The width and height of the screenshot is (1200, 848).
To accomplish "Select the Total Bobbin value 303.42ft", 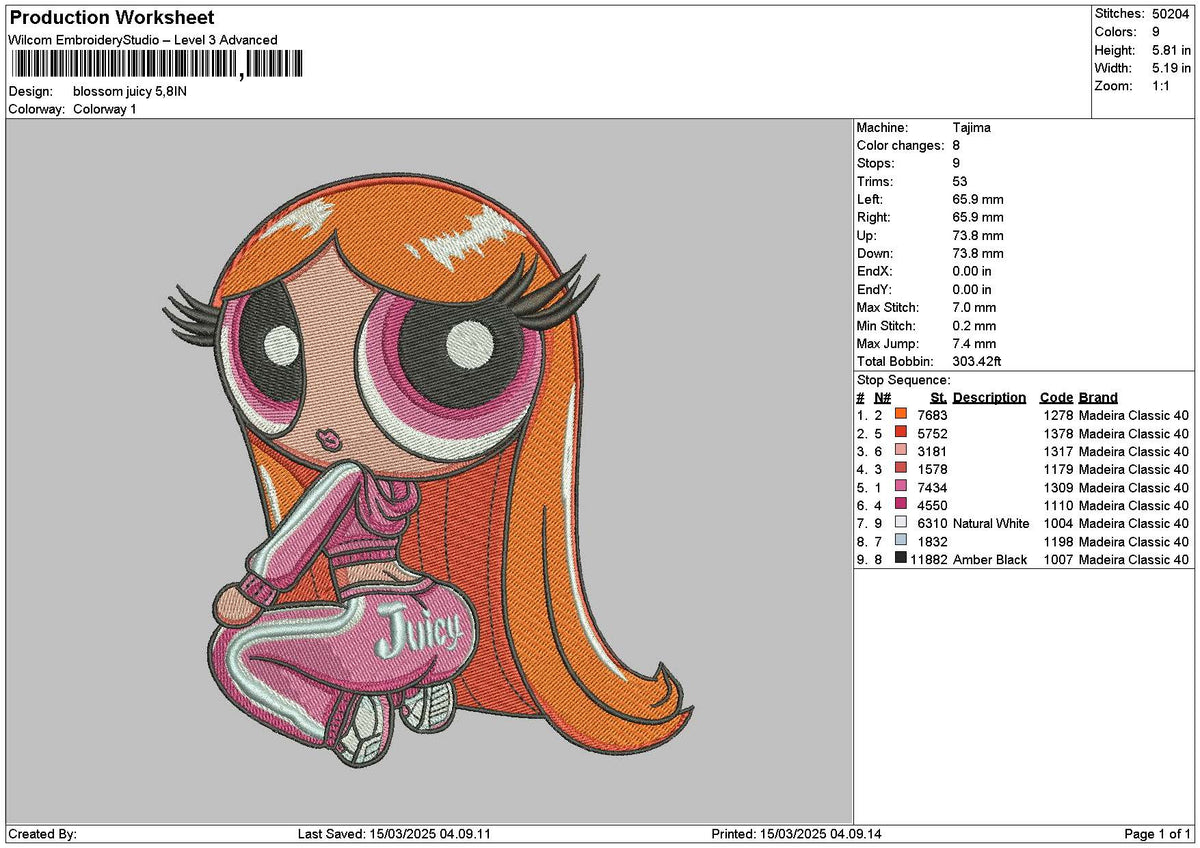I will (979, 362).
